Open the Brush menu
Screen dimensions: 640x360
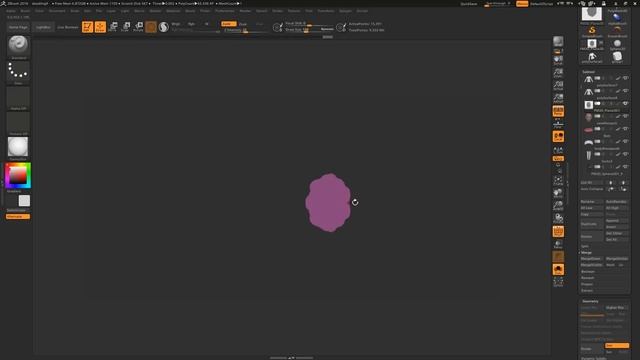[x=25, y=11]
